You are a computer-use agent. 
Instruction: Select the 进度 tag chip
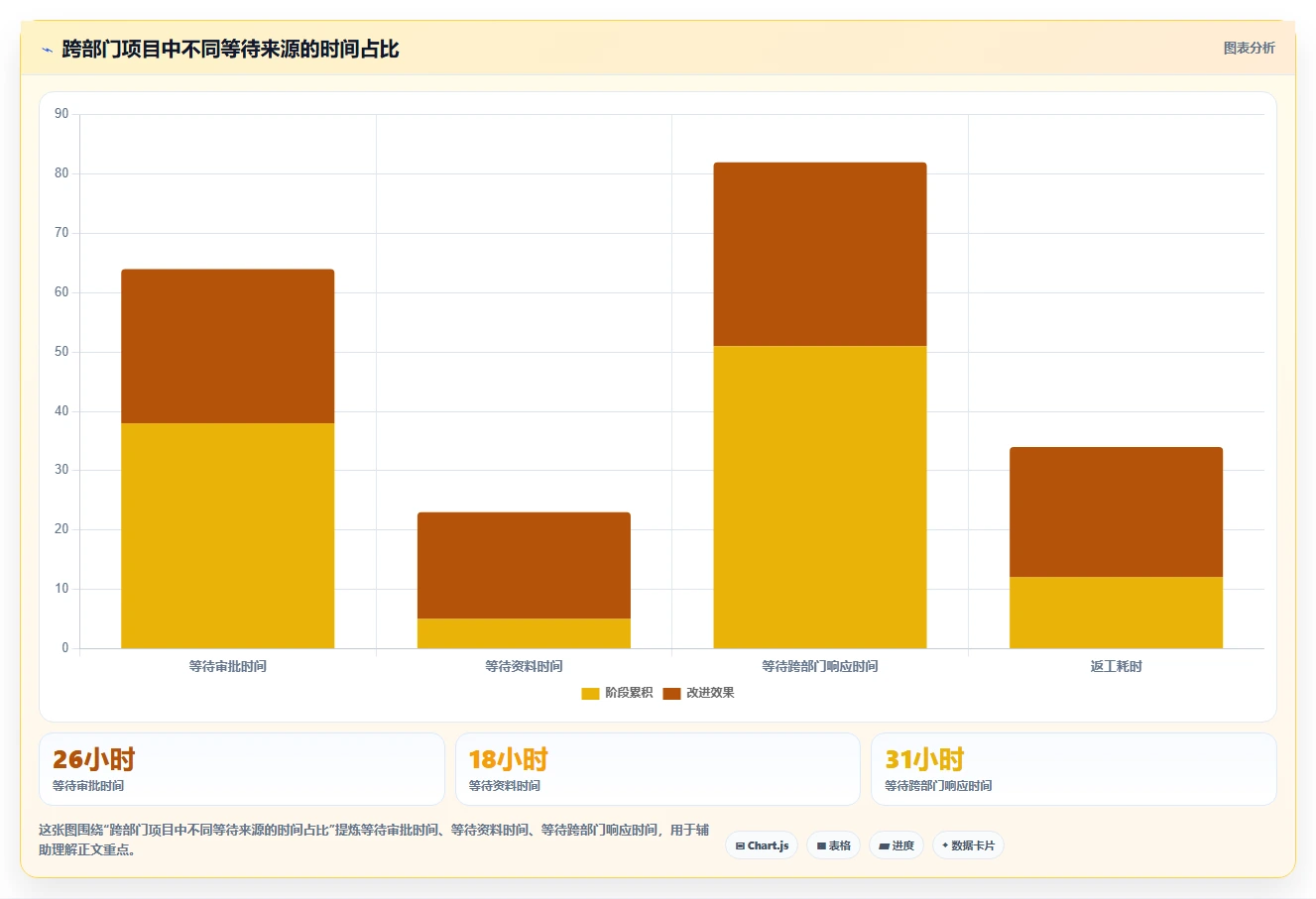click(897, 845)
